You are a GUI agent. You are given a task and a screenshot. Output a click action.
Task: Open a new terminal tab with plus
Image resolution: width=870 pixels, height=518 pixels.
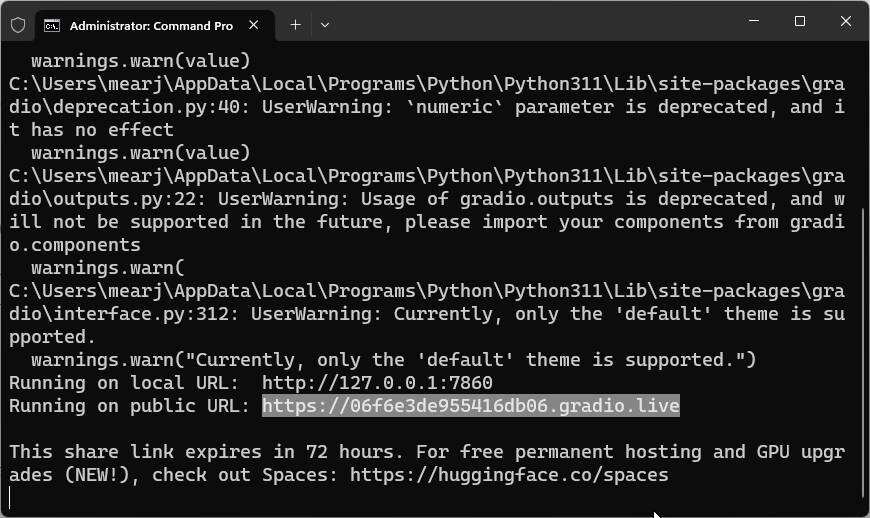[x=295, y=25]
